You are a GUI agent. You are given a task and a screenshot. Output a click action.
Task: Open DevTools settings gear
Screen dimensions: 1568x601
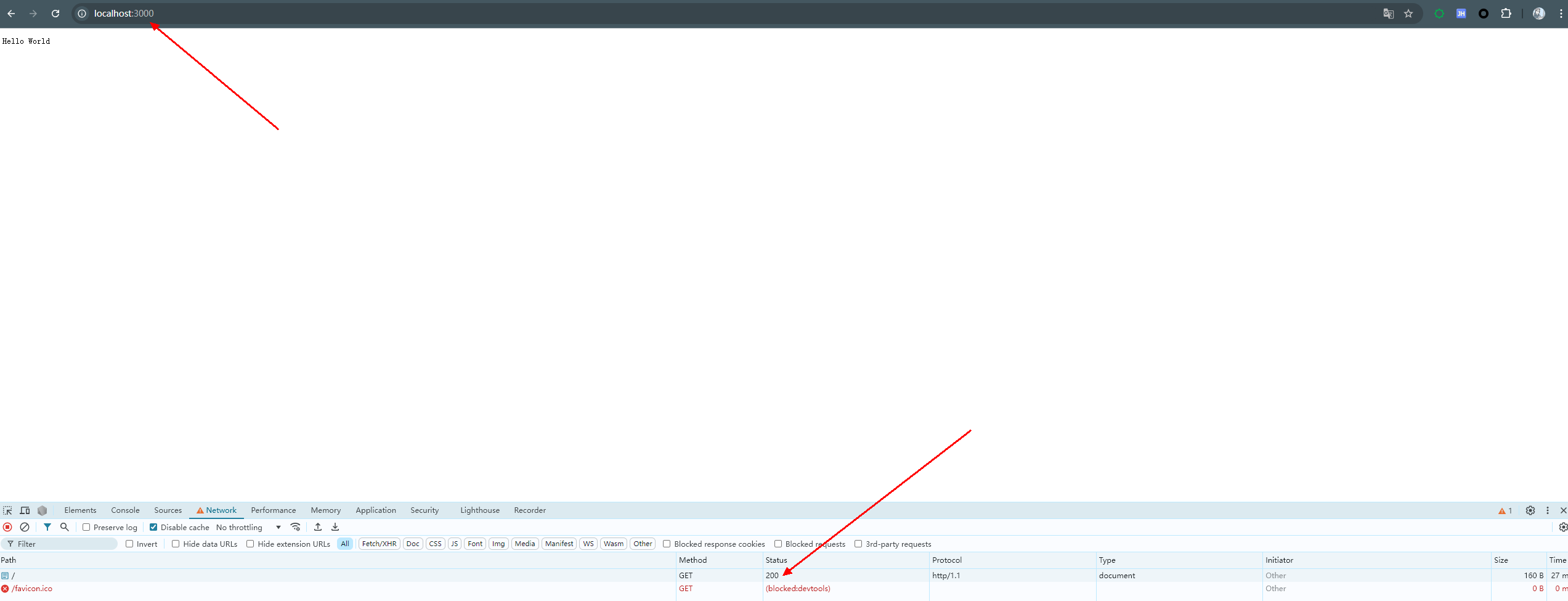[1530, 510]
